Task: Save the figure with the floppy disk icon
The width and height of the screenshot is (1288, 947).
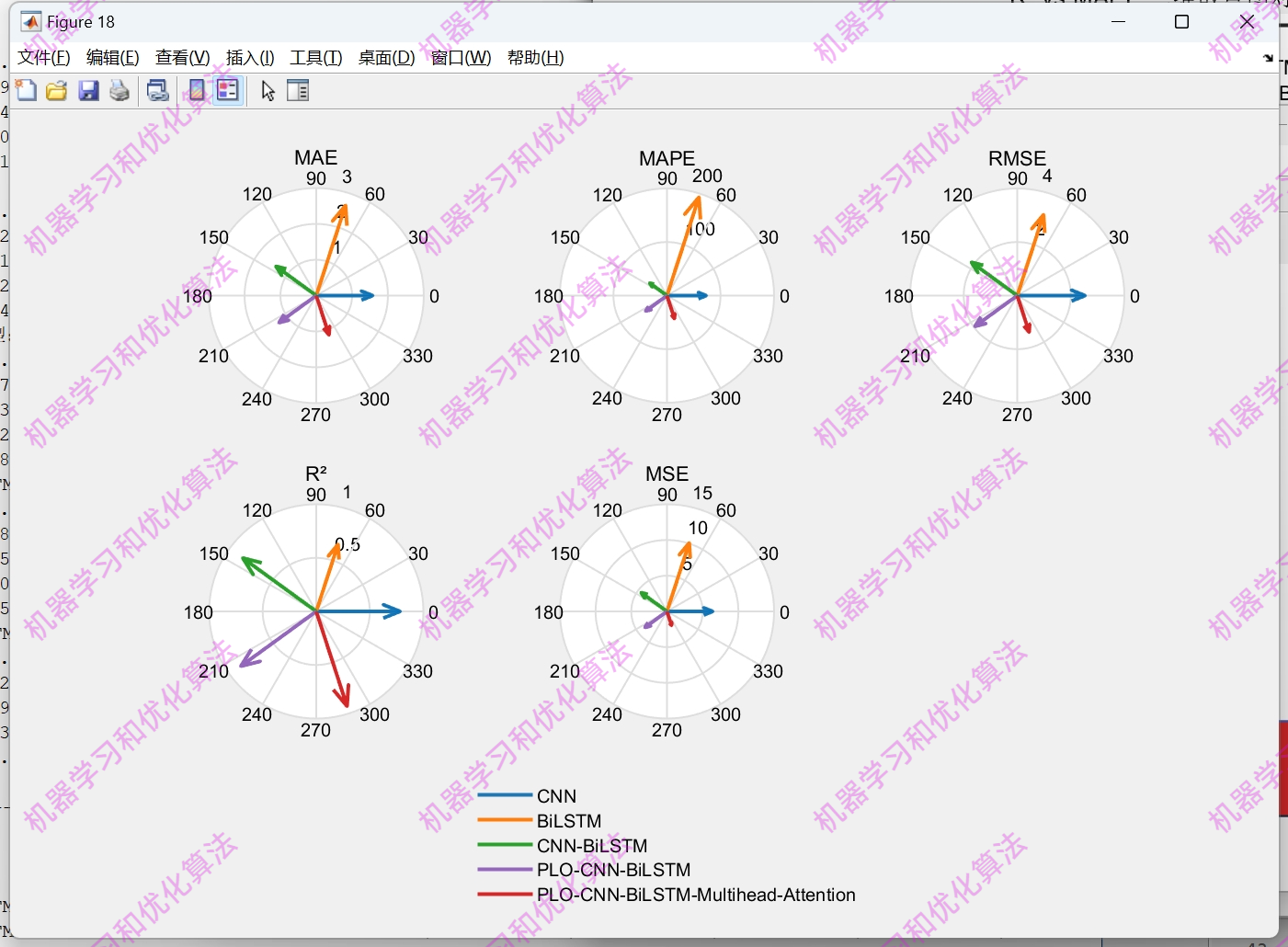Action: pos(88,90)
